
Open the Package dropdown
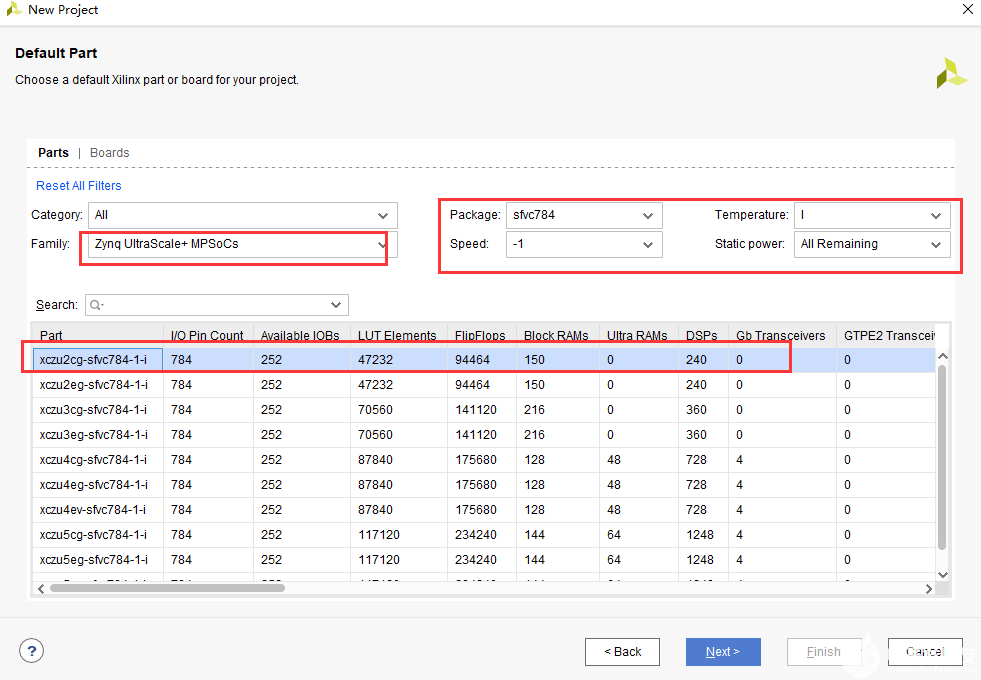click(583, 215)
